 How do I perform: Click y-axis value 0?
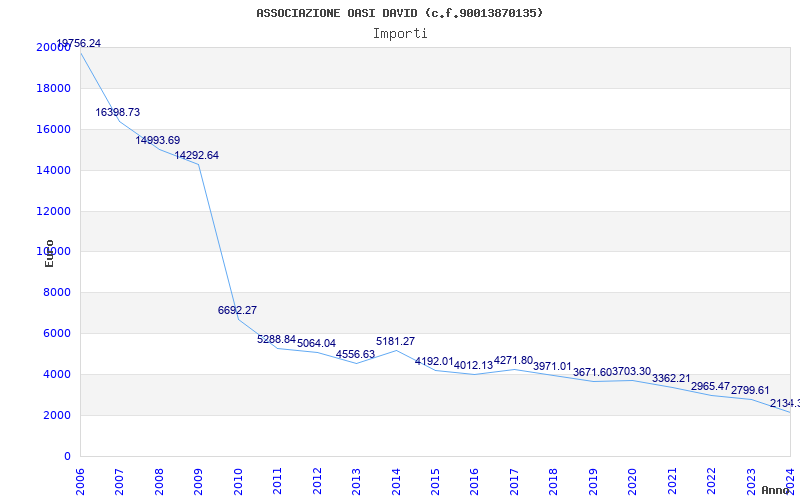[x=67, y=456]
